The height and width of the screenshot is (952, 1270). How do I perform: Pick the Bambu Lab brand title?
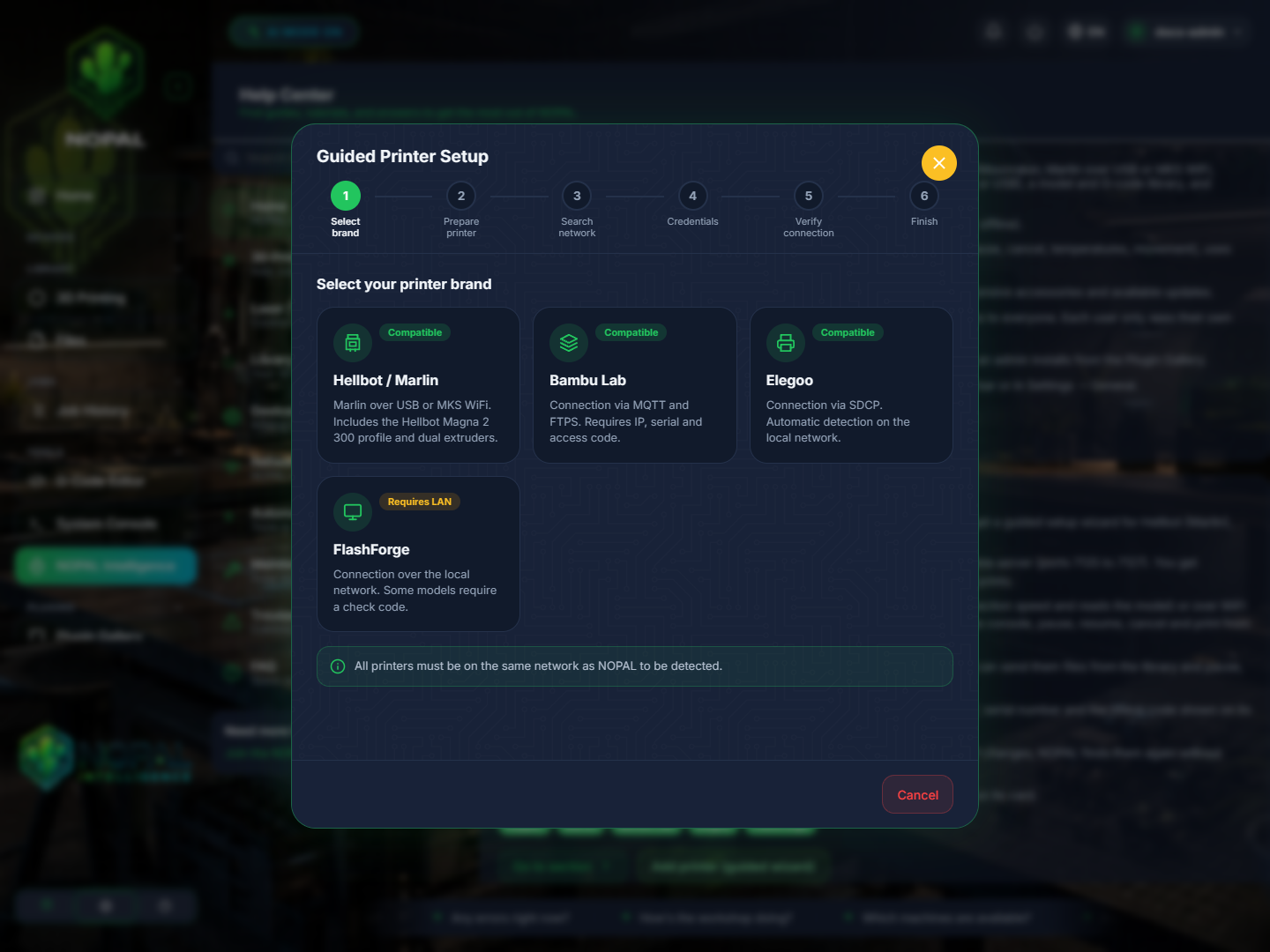(587, 380)
